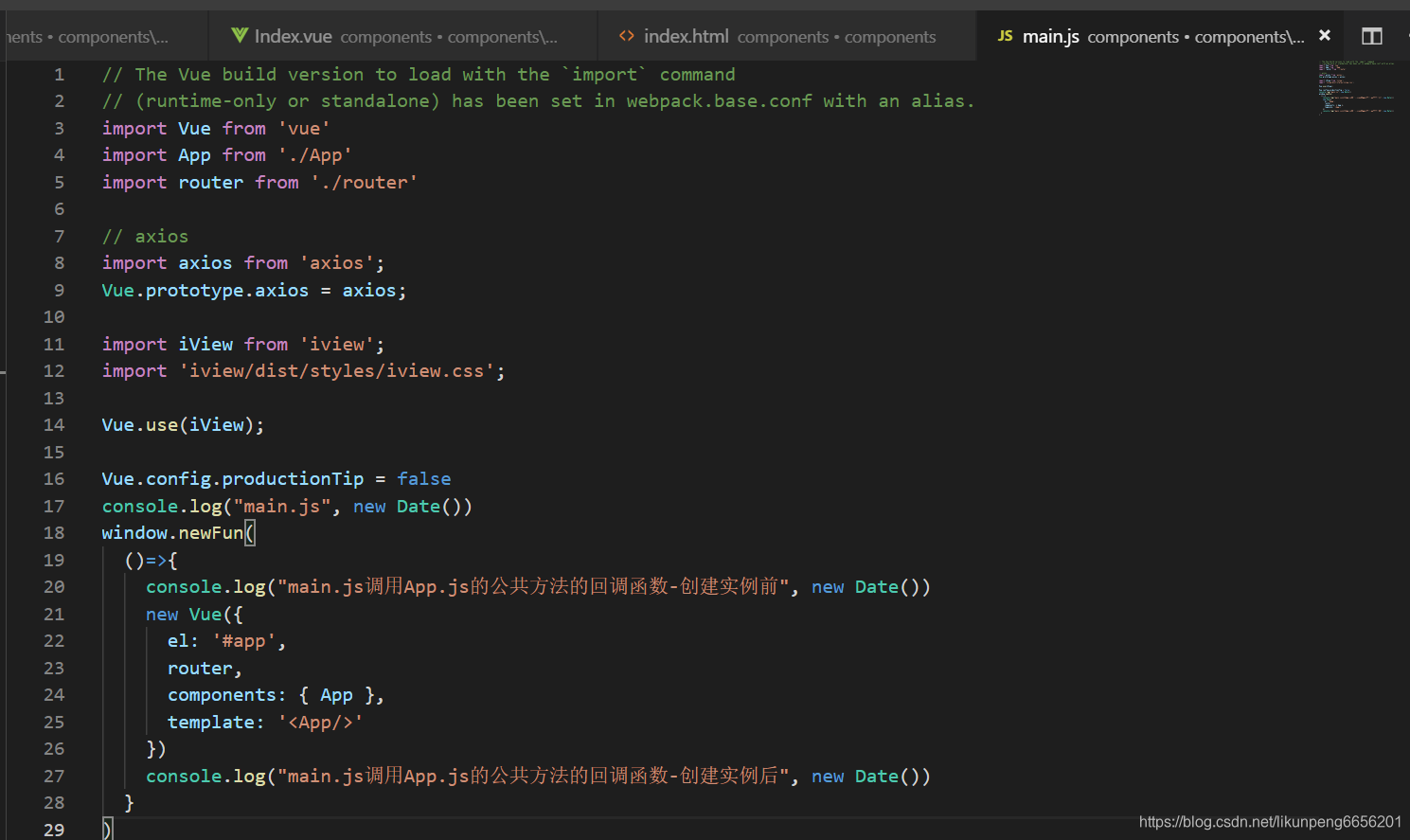Viewport: 1410px width, 840px height.
Task: Click the webpack.base.conf comment on line 2
Action: [538, 101]
